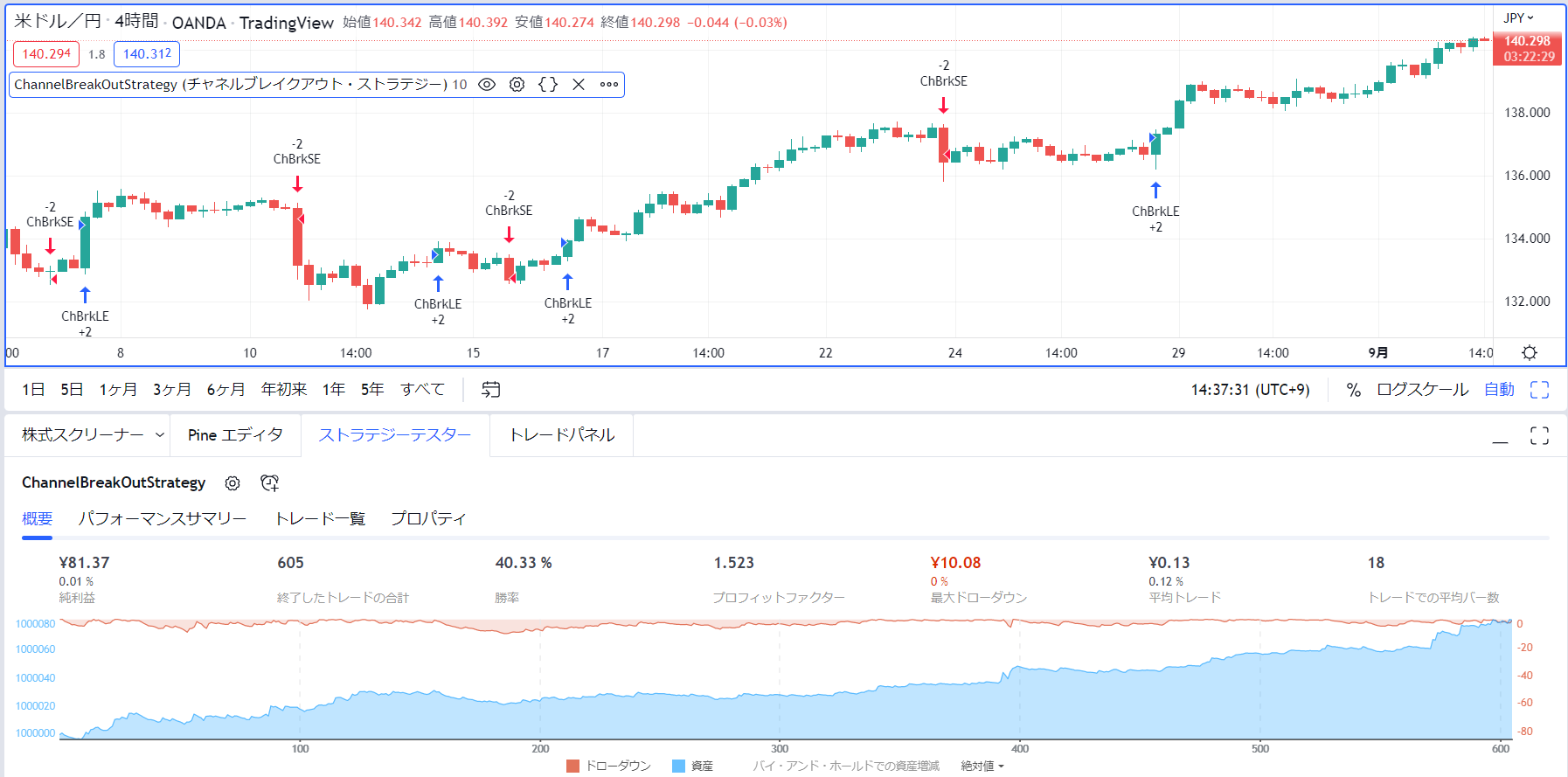
Task: Click the 平均トレード ¥0.13 value
Action: pyautogui.click(x=1169, y=563)
